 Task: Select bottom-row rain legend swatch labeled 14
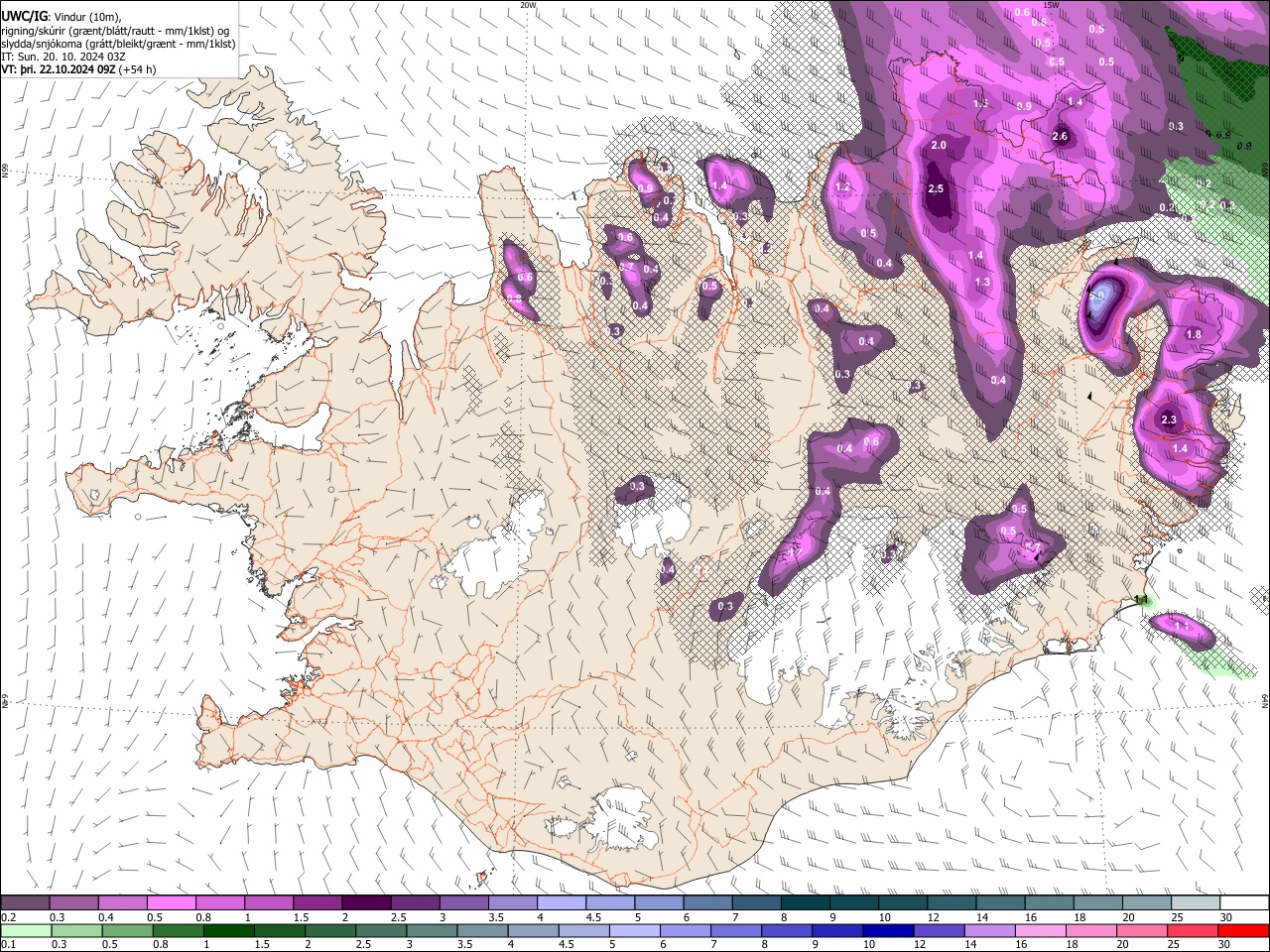pyautogui.click(x=990, y=930)
